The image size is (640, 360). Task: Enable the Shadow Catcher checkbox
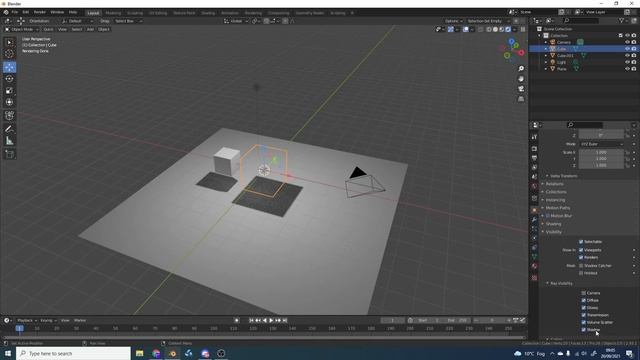coord(581,266)
